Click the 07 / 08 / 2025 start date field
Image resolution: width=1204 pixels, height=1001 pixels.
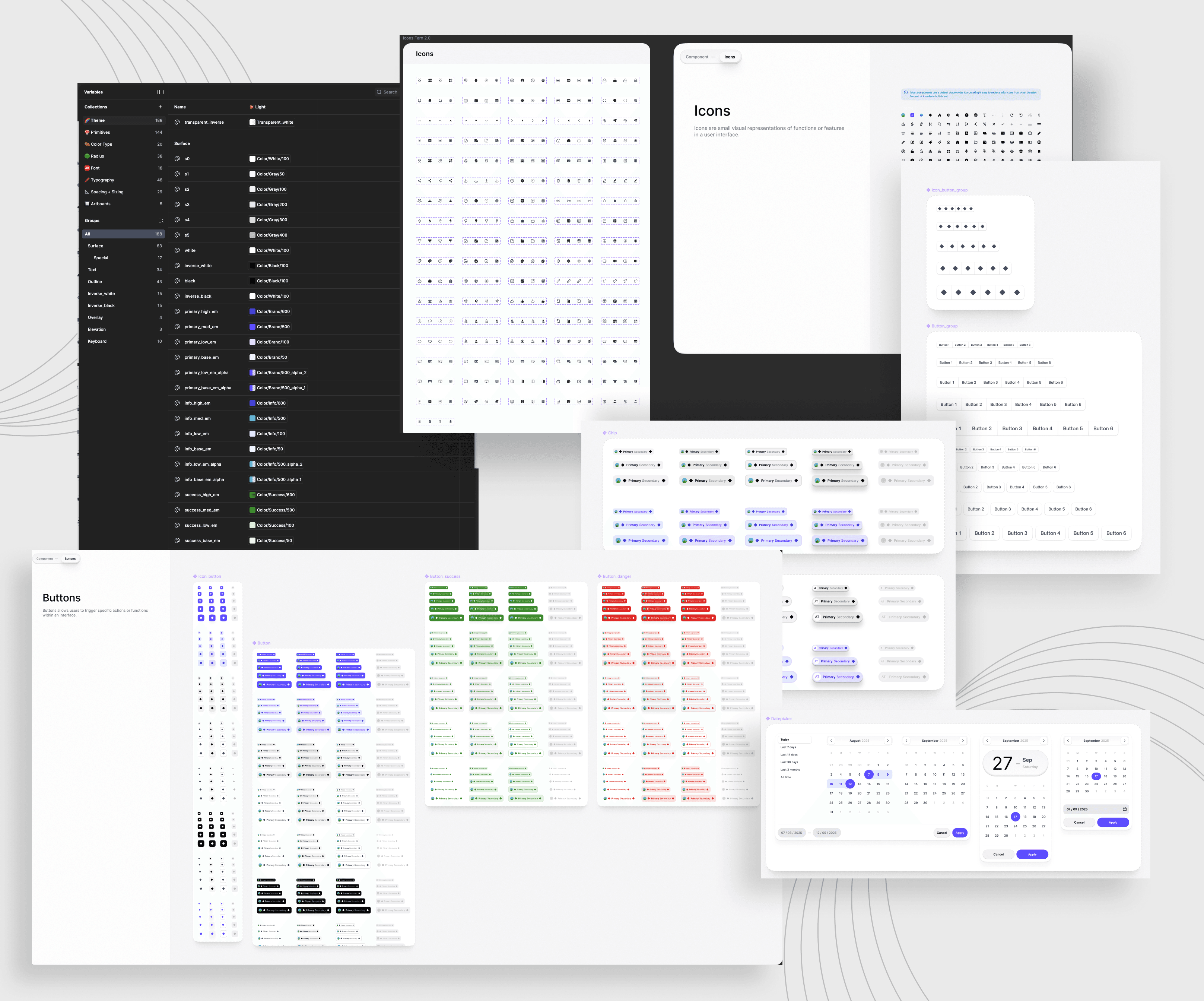tap(792, 832)
